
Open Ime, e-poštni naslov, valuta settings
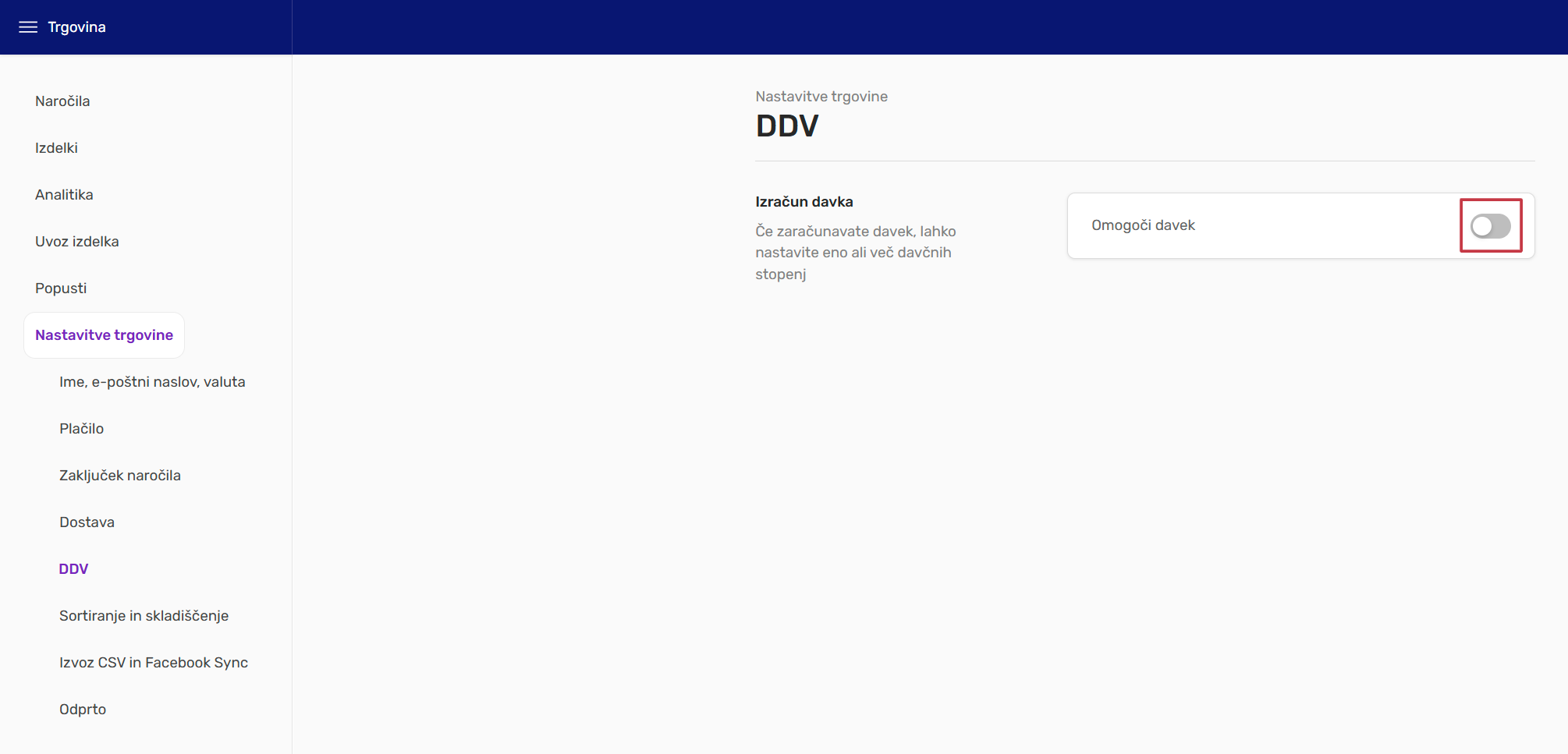tap(152, 382)
